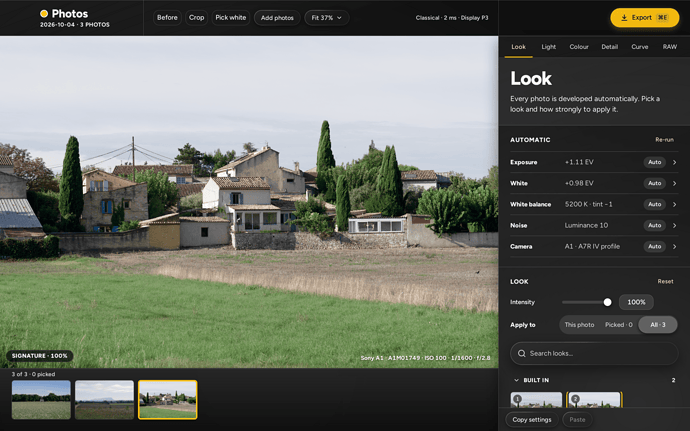Open the Fit 37% zoom dropdown
The image size is (690, 431).
coord(327,18)
